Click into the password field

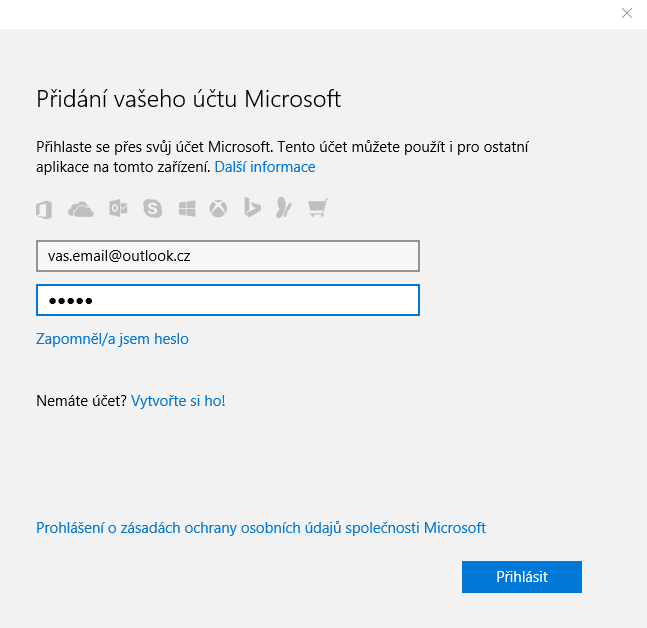pyautogui.click(x=227, y=301)
